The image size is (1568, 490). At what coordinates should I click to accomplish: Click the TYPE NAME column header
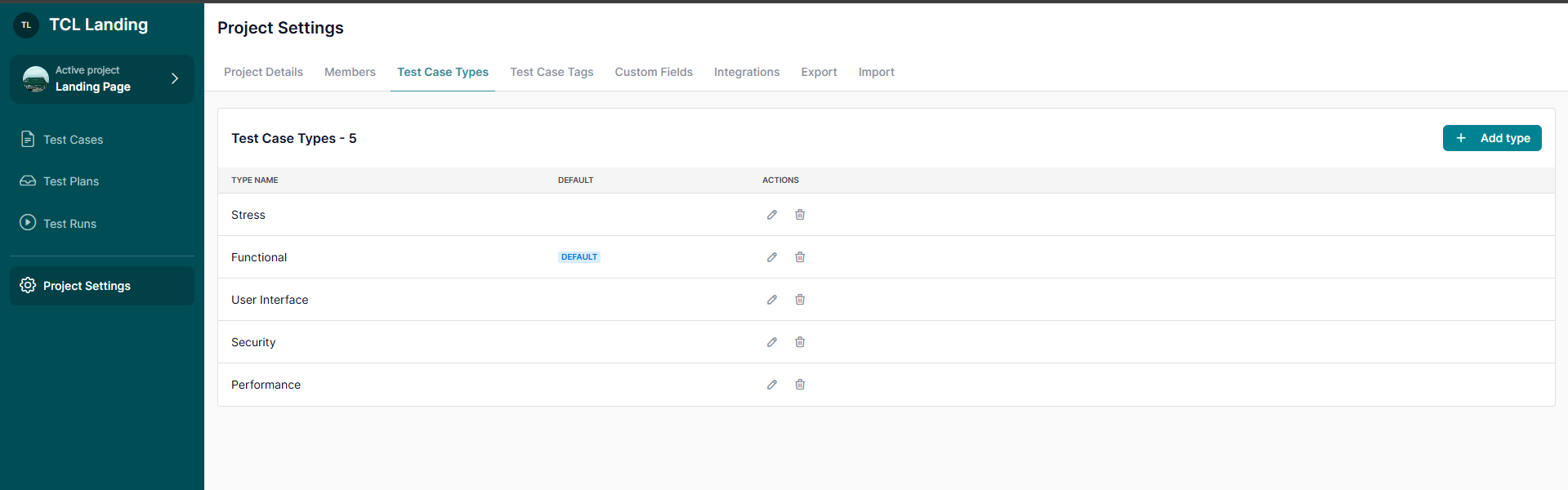pos(255,180)
